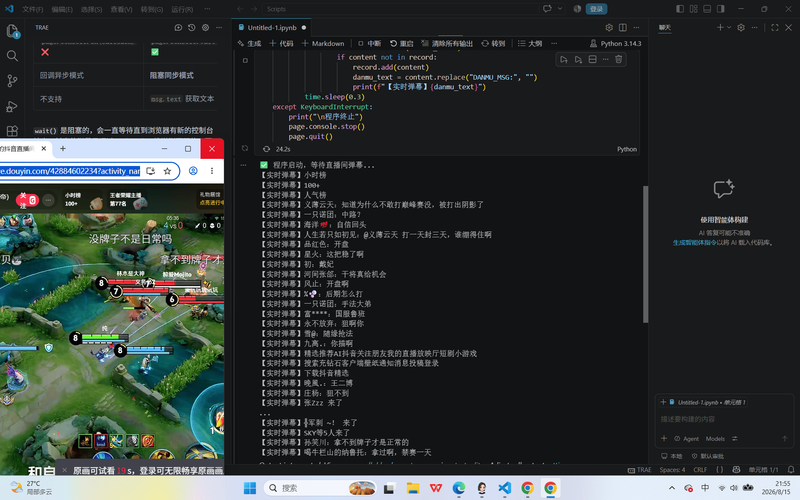Screen dimensions: 800x500
Task: Click the Spaces: 4 indentation status
Action: (672, 469)
